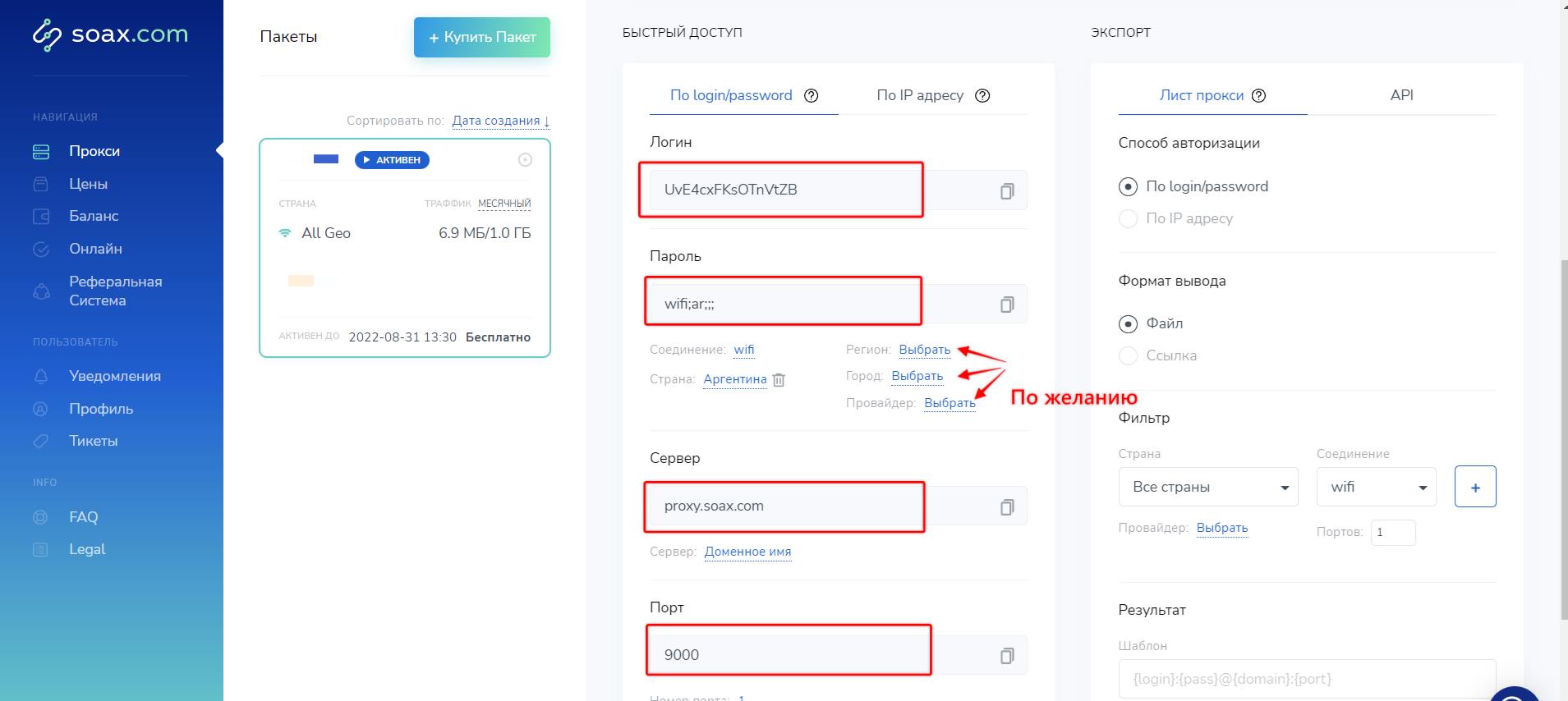The image size is (1568, 701).
Task: Click the plus add-filter button
Action: (1475, 487)
